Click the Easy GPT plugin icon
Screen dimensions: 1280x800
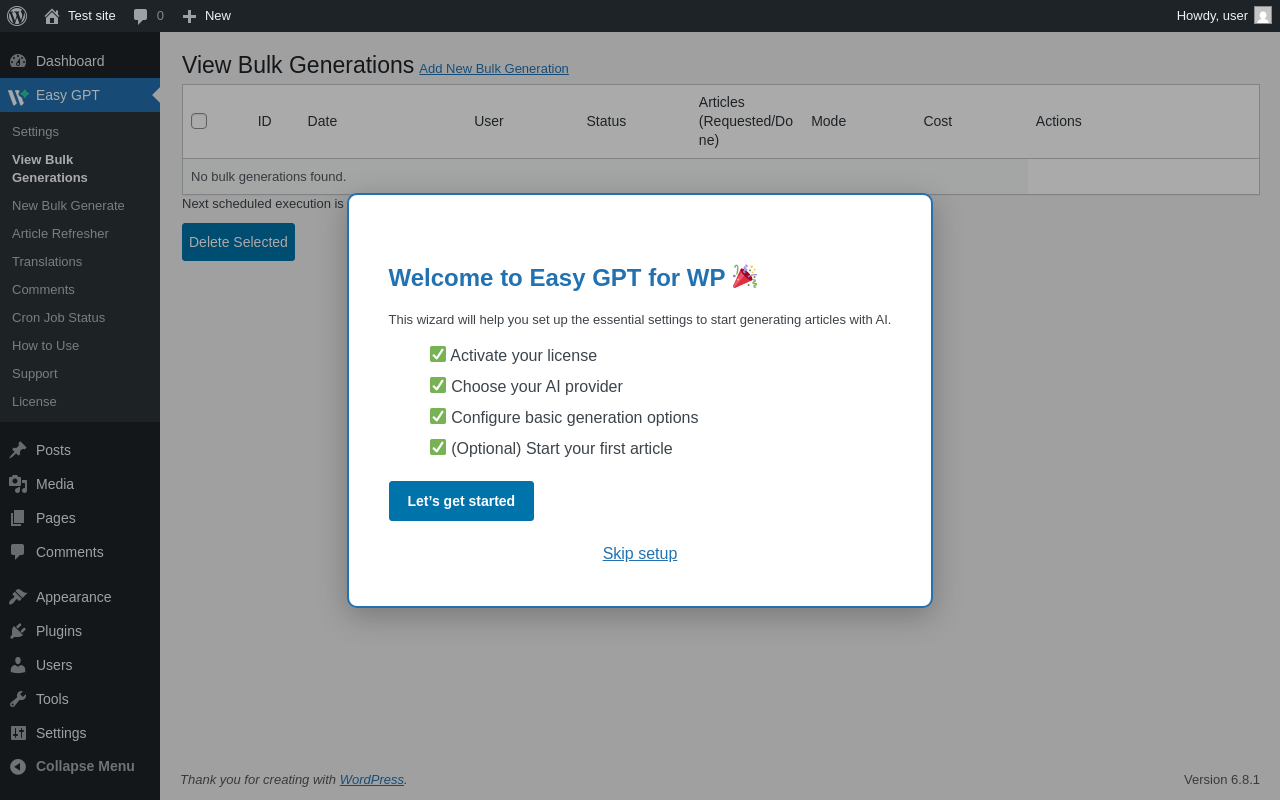point(18,95)
